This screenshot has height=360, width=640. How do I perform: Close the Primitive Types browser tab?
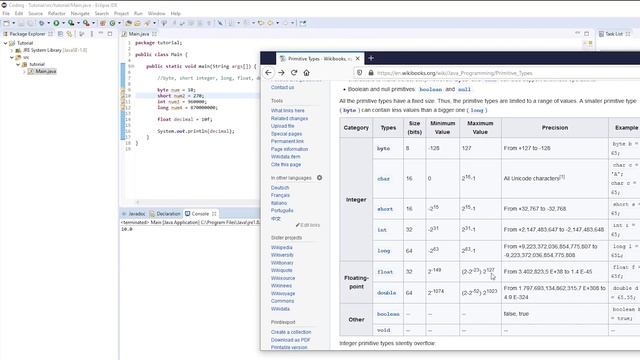(358, 59)
